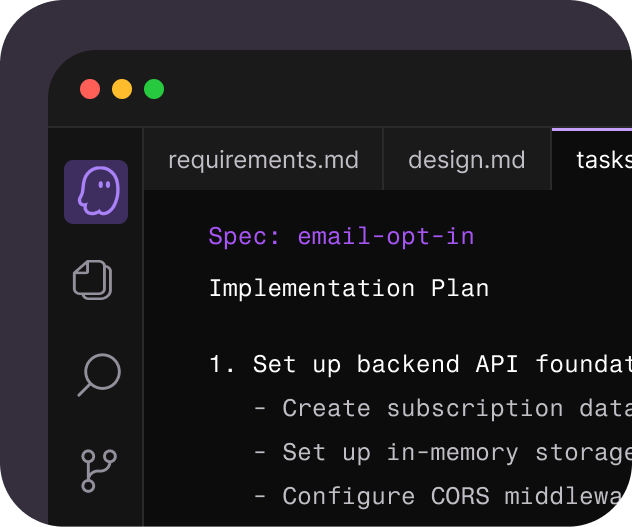Open the file explorer icon in sidebar
This screenshot has width=632, height=527.
93,280
